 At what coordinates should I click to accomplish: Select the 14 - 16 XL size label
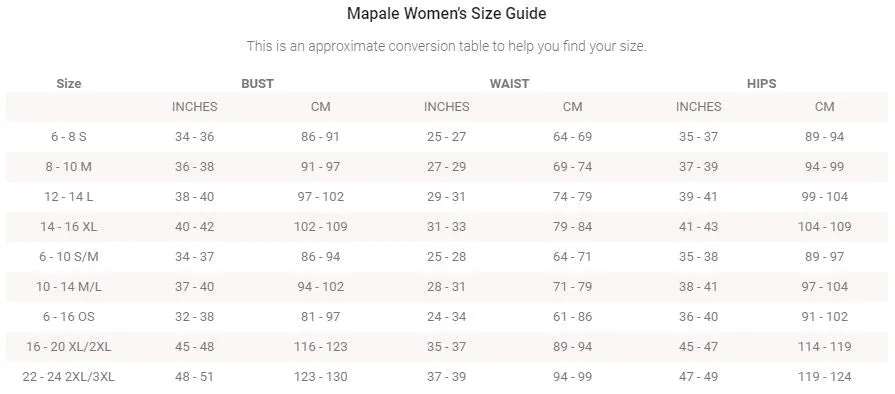pos(68,227)
